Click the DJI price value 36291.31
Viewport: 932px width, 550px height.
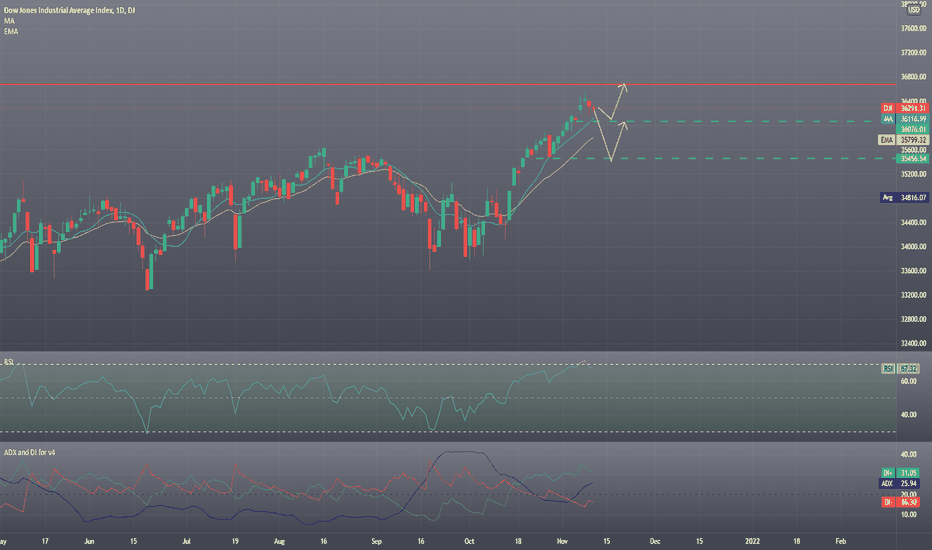tap(914, 108)
